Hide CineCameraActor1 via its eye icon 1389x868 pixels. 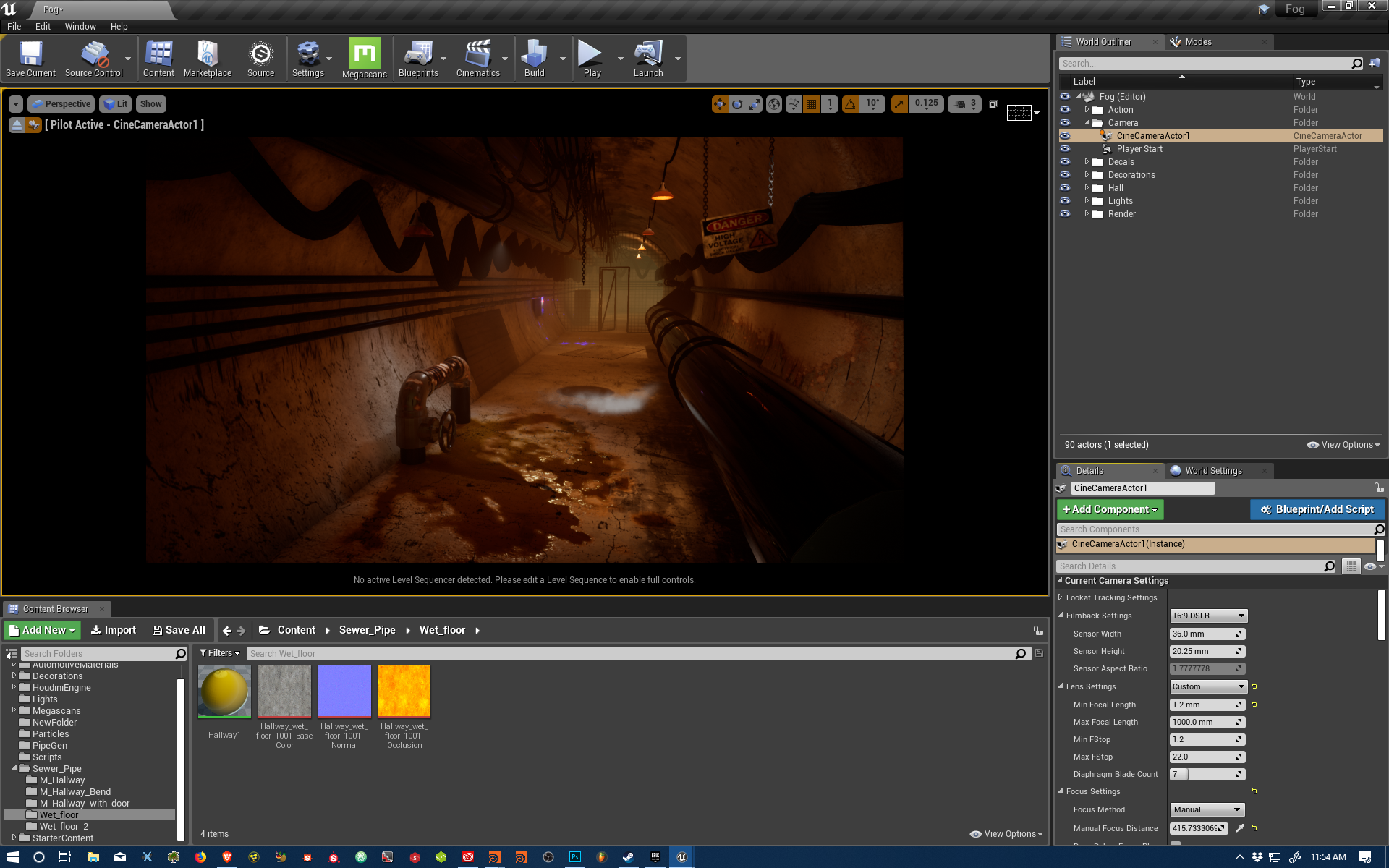1065,136
